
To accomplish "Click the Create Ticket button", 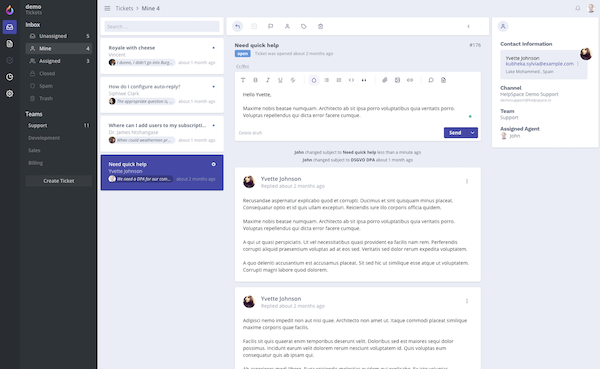I will pos(59,181).
